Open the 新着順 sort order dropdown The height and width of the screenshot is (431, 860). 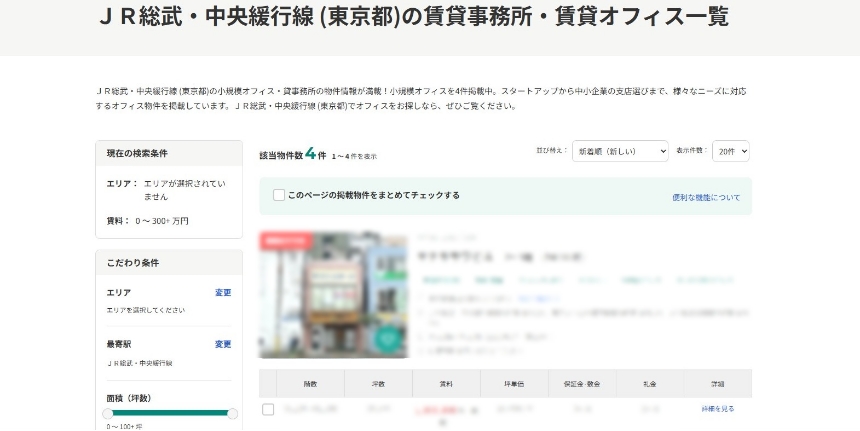coord(620,151)
